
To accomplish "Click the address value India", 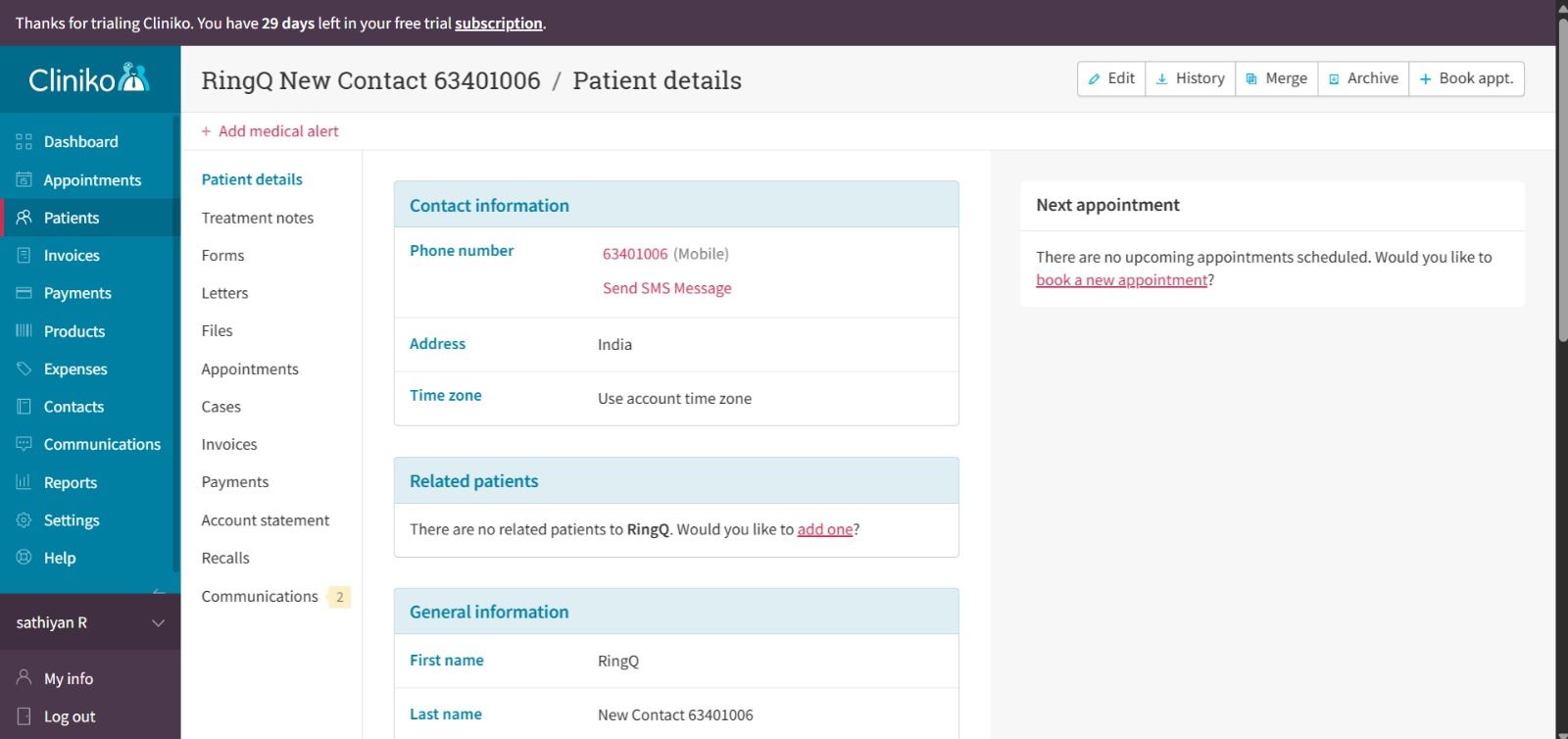I will (x=615, y=345).
